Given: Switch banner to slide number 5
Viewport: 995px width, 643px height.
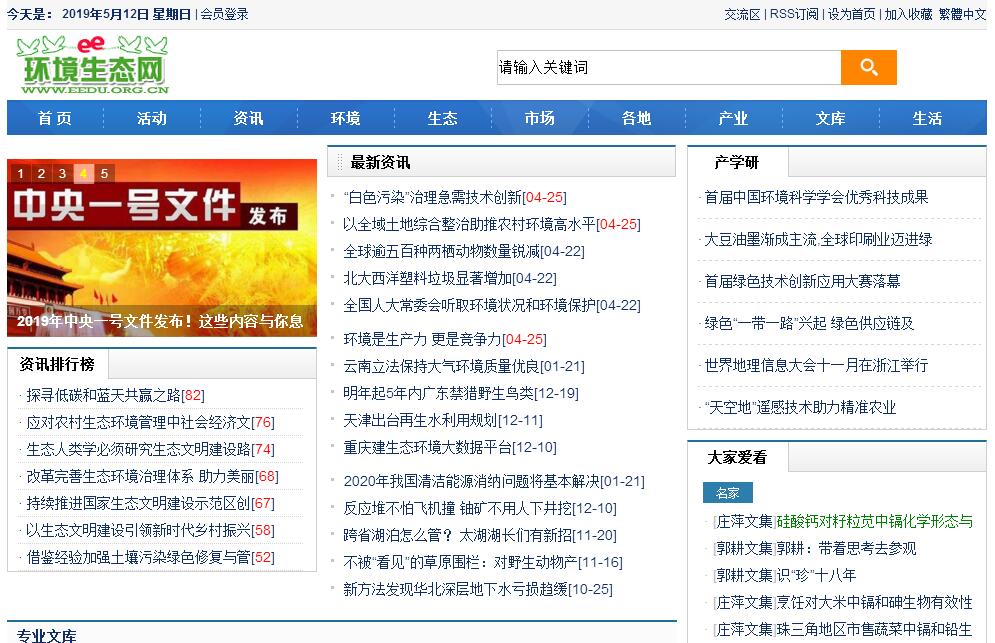Looking at the screenshot, I should click(x=104, y=173).
